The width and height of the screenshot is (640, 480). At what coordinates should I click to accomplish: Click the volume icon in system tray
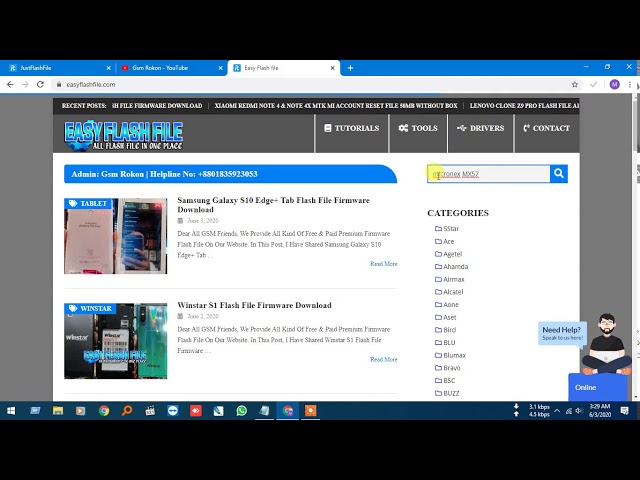[x=579, y=411]
